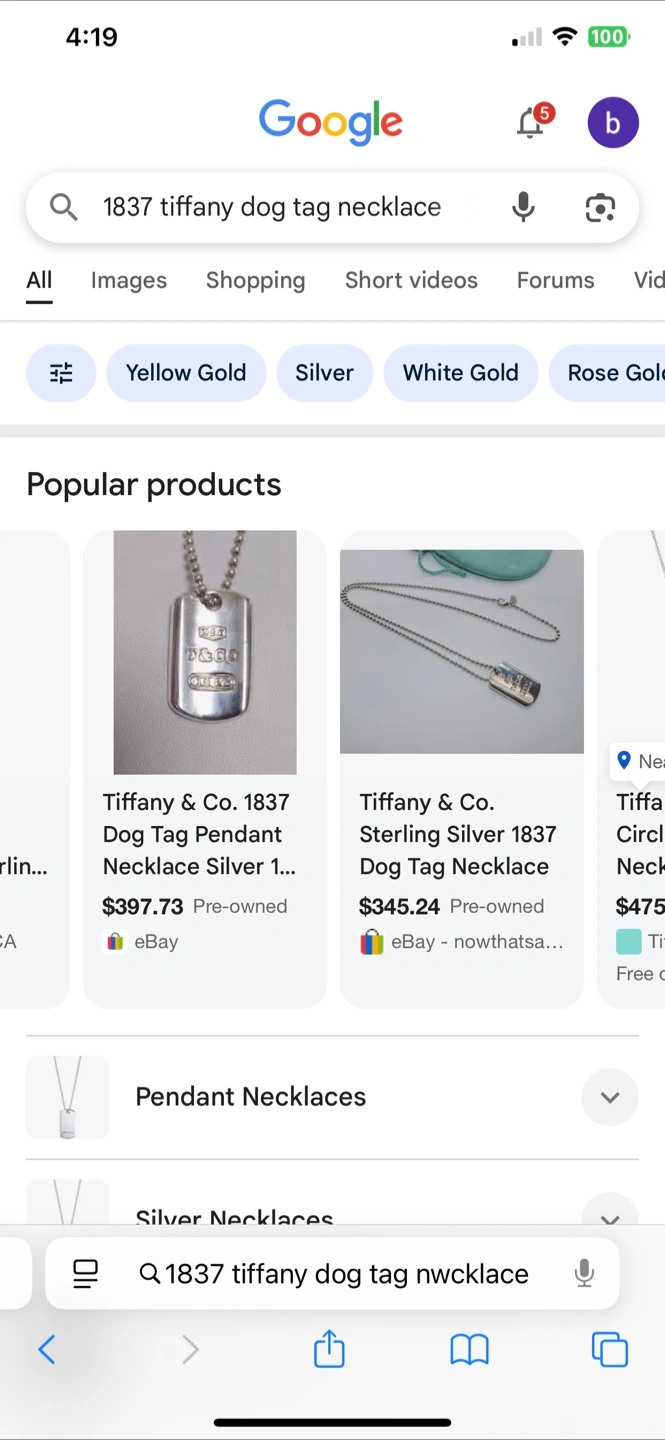This screenshot has width=665, height=1440.
Task: Tap the voice search microphone icon
Action: click(x=523, y=207)
